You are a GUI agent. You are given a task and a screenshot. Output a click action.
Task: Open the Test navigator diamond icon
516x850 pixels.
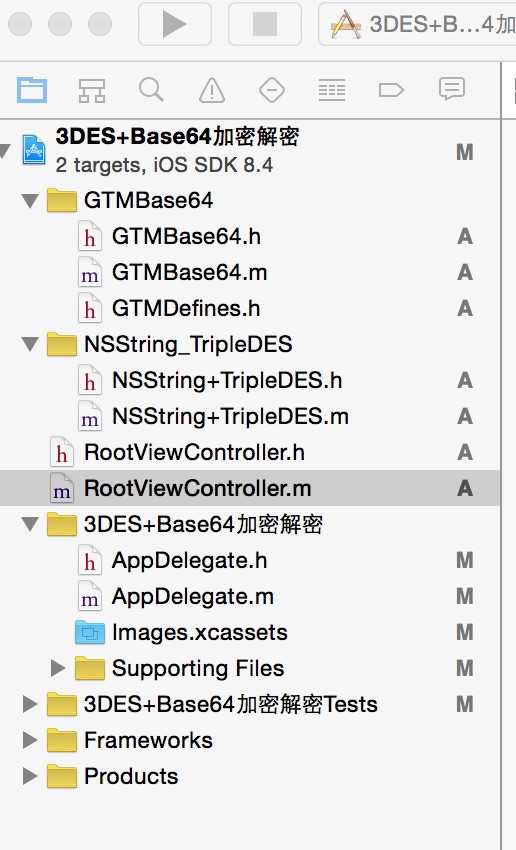point(272,90)
